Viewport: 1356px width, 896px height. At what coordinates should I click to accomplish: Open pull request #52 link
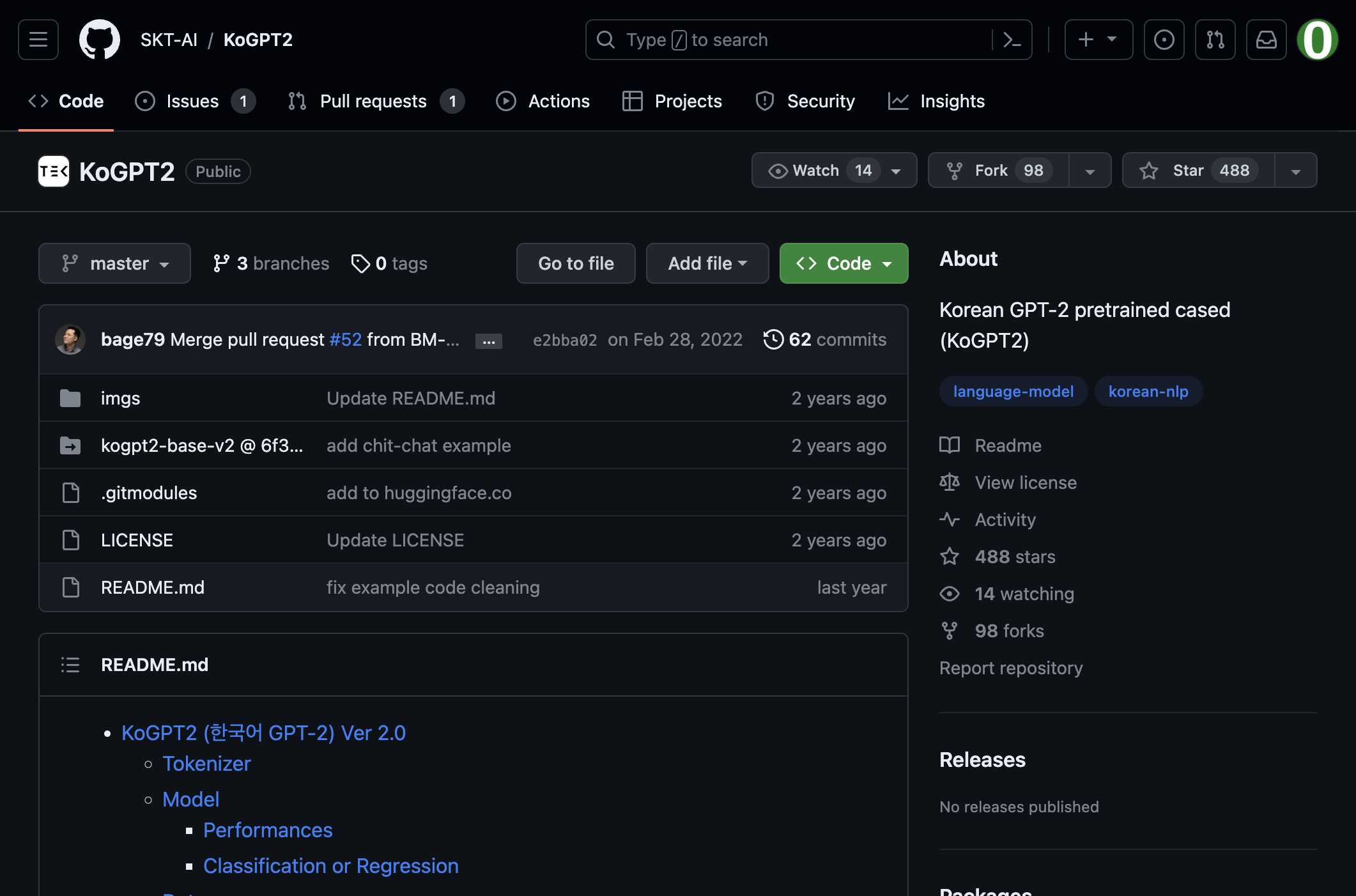point(346,339)
